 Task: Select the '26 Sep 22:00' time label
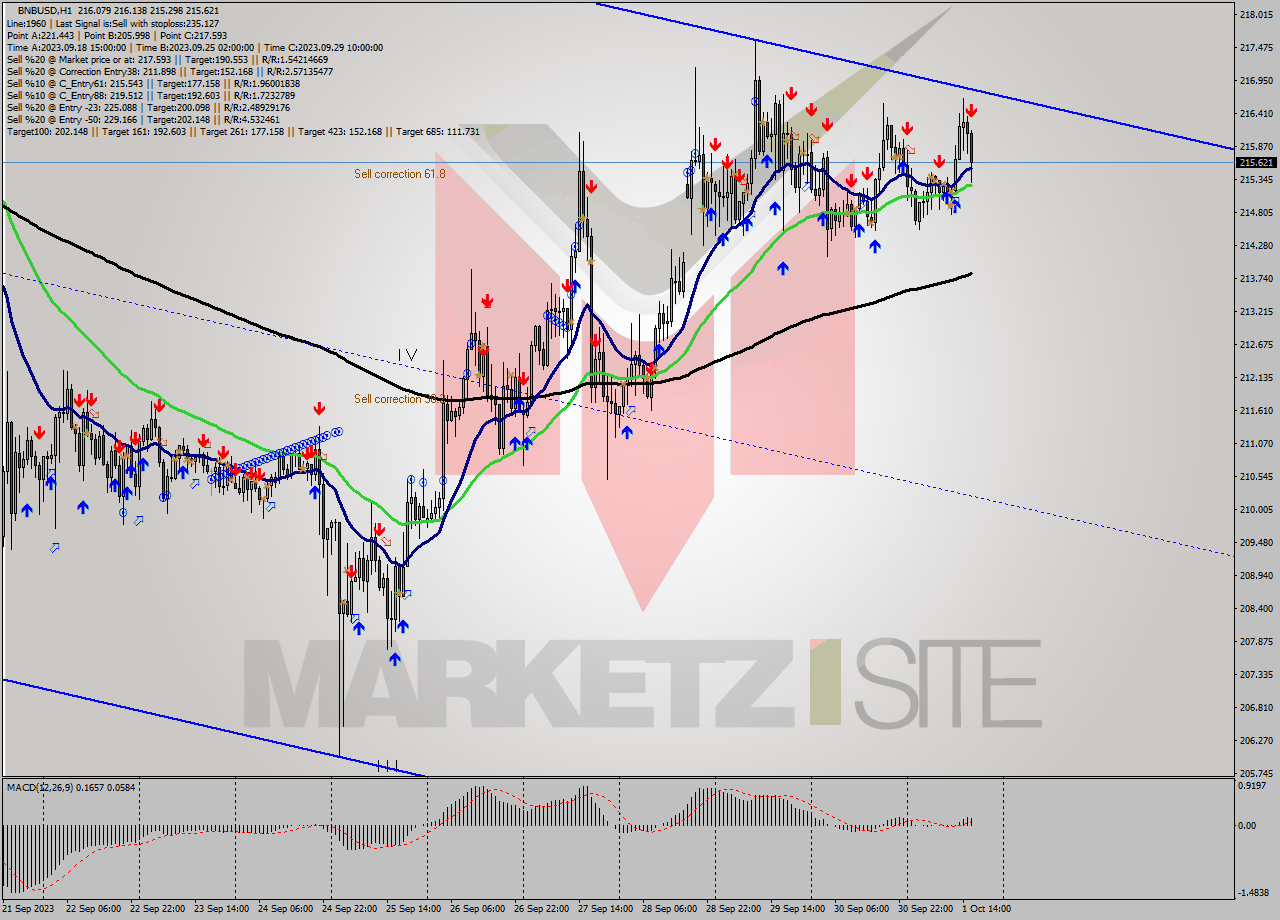pyautogui.click(x=542, y=909)
